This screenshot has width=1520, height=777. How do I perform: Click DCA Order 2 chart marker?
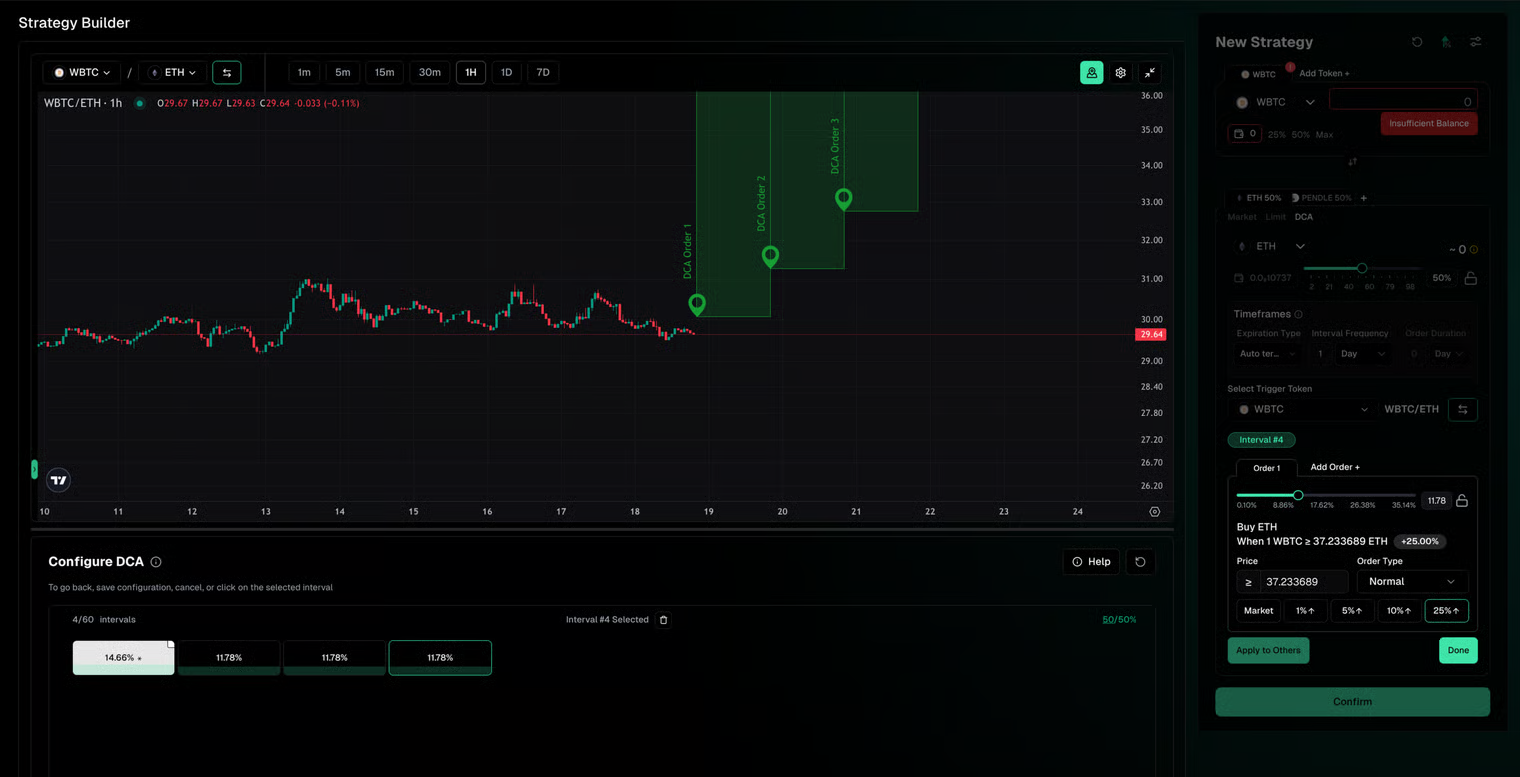[x=770, y=256]
